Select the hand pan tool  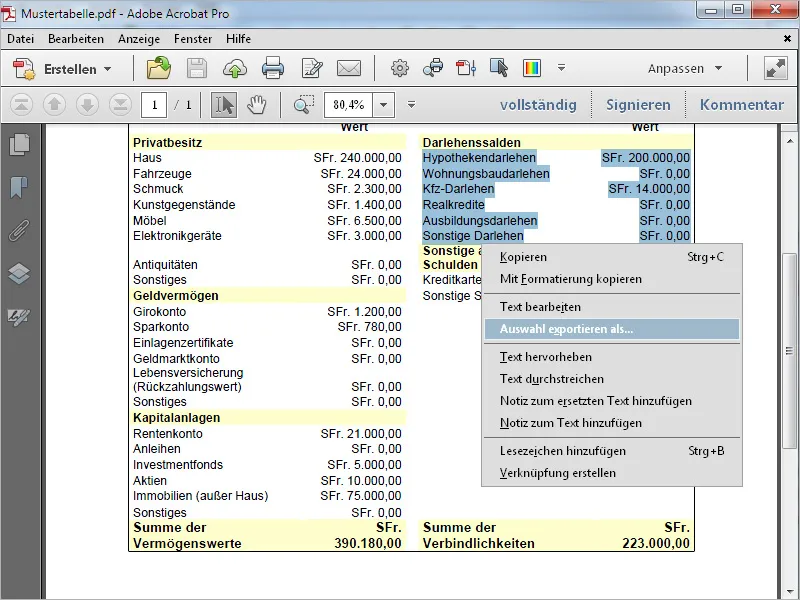click(257, 105)
